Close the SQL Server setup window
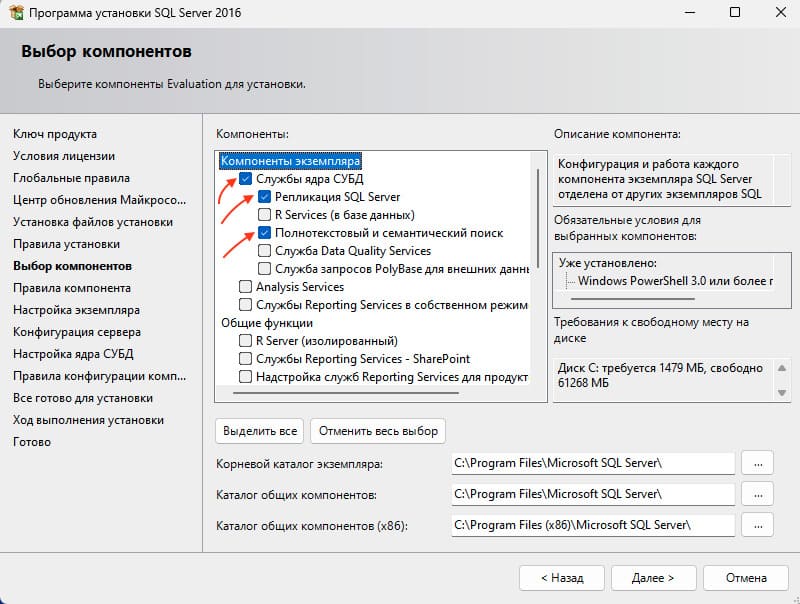The width and height of the screenshot is (800, 604). tap(781, 12)
